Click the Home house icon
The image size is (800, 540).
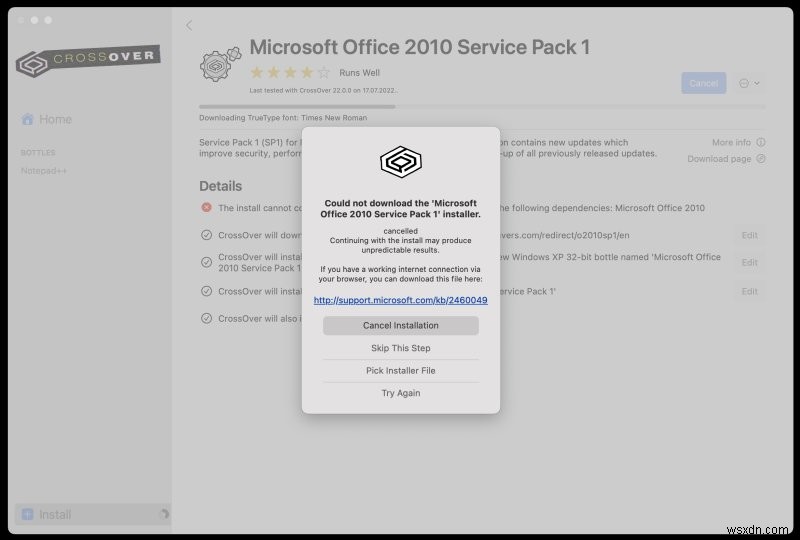(28, 119)
